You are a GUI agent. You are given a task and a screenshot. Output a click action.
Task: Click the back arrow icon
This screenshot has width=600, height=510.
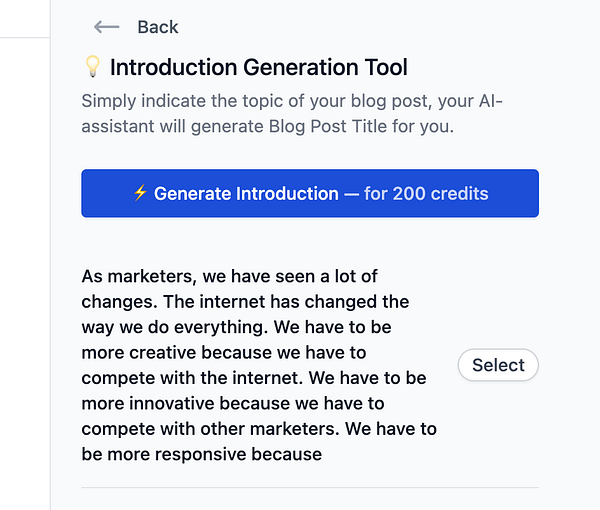coord(106,27)
